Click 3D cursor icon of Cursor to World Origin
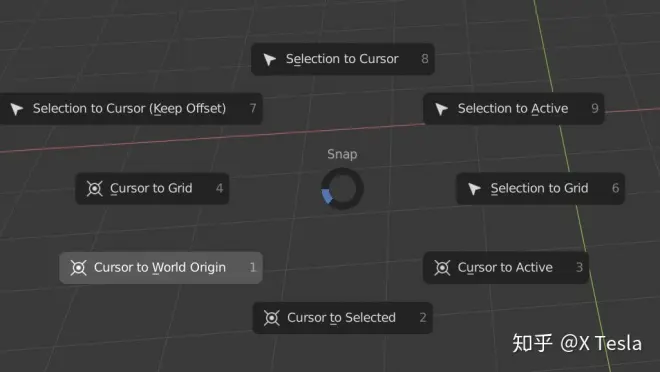 pyautogui.click(x=78, y=268)
